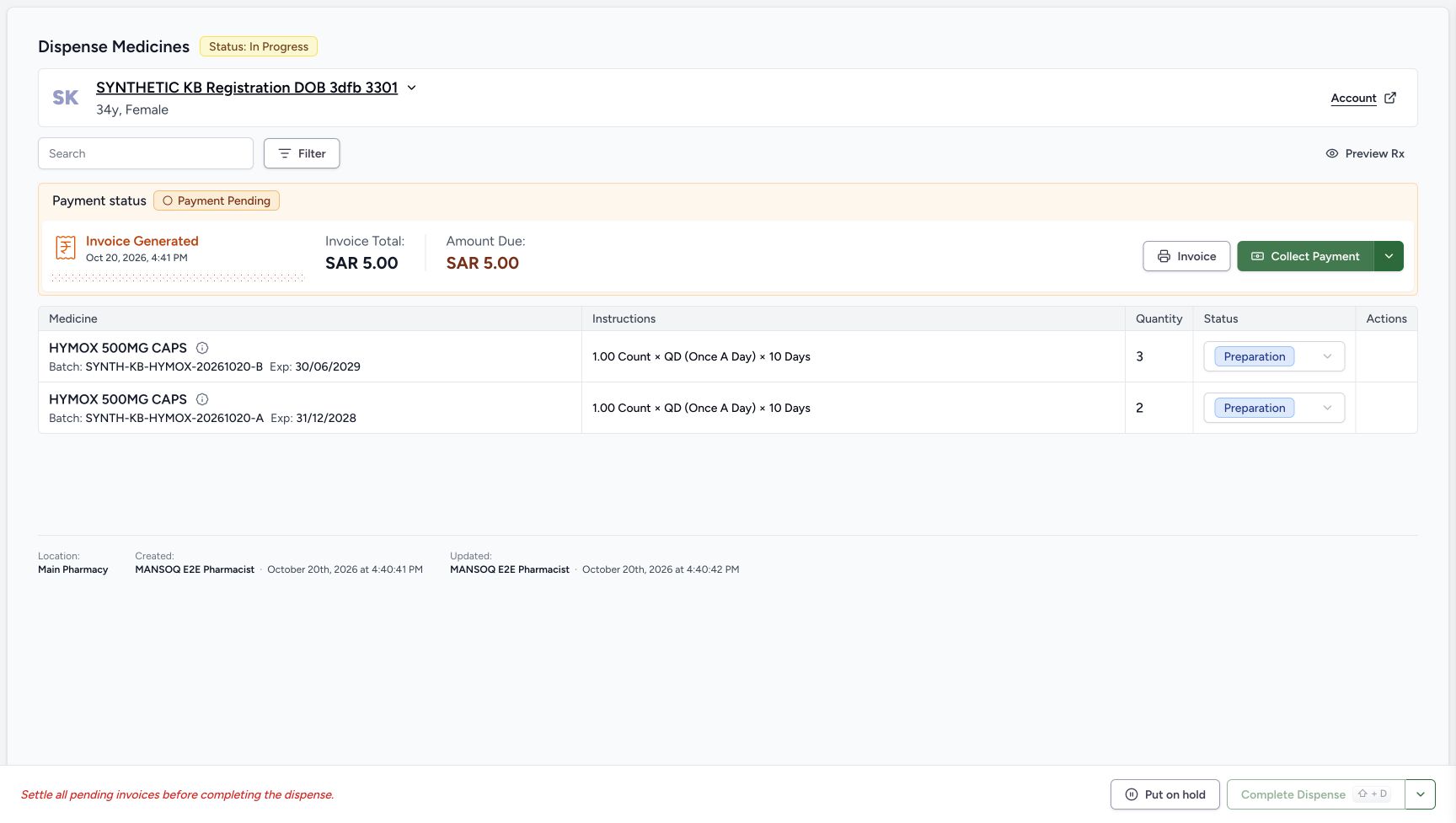The image size is (1456, 823).
Task: Click the Collect Payment button
Action: point(1306,256)
